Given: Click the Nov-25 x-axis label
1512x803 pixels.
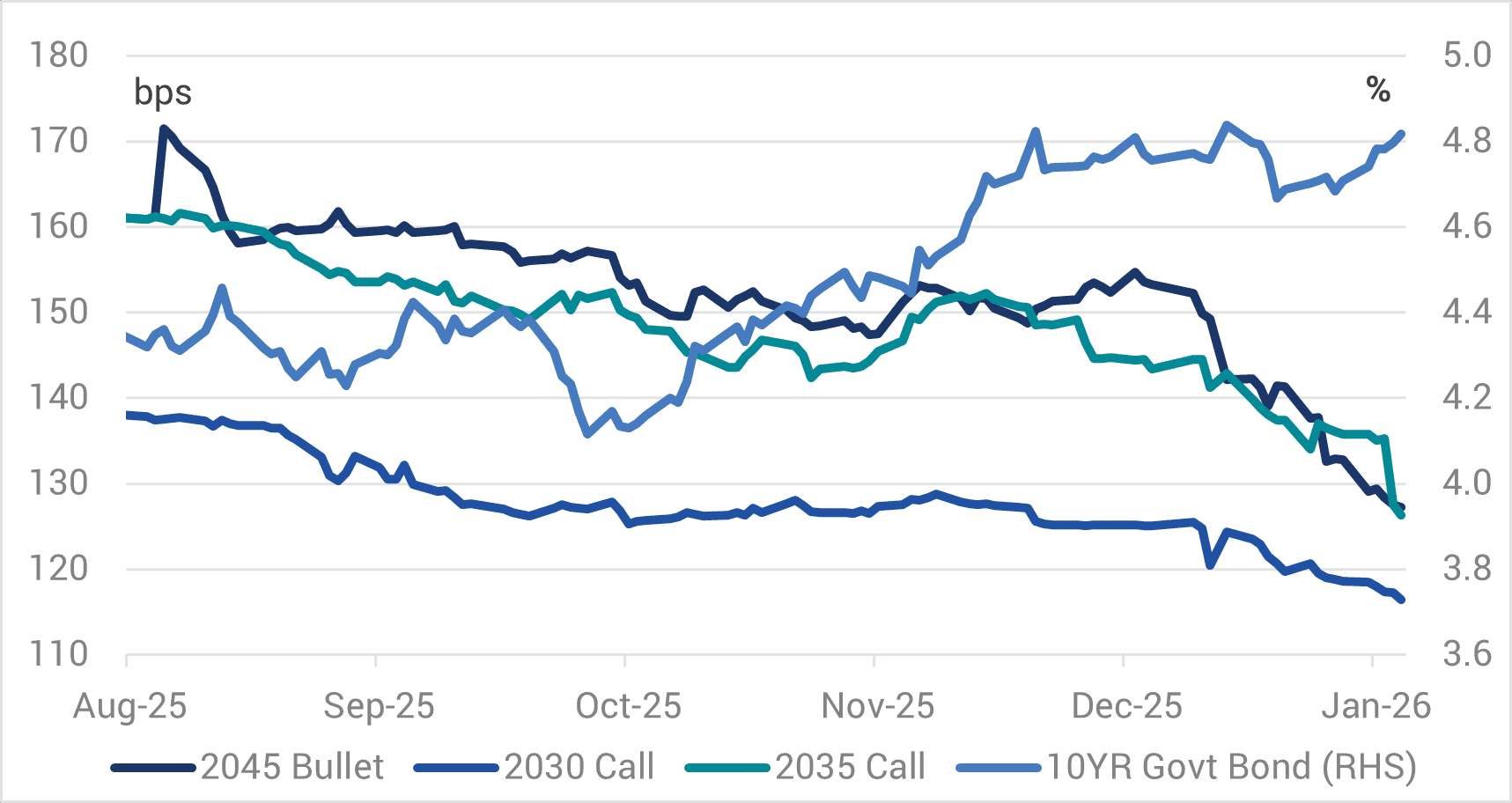Looking at the screenshot, I should coord(877,706).
